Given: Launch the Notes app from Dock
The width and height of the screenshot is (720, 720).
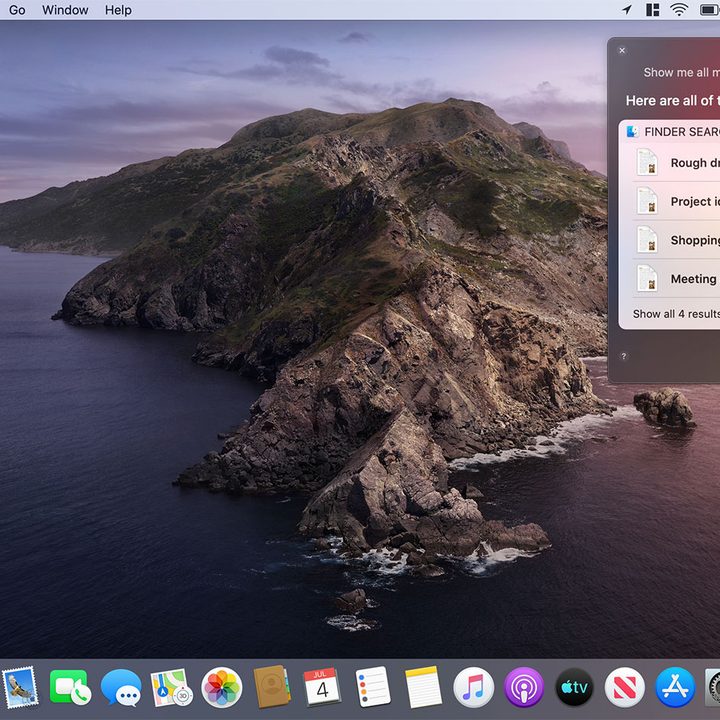Looking at the screenshot, I should [x=423, y=687].
